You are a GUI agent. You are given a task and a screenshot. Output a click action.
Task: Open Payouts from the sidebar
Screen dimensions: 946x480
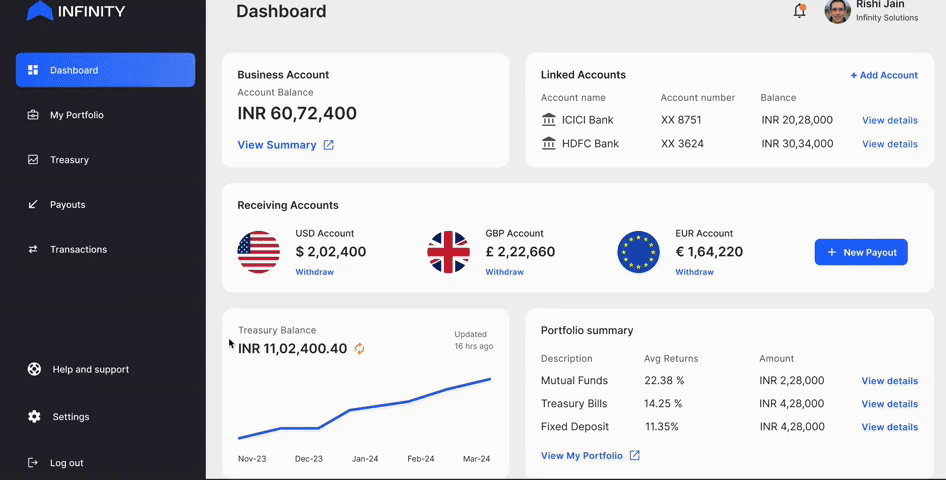(67, 205)
